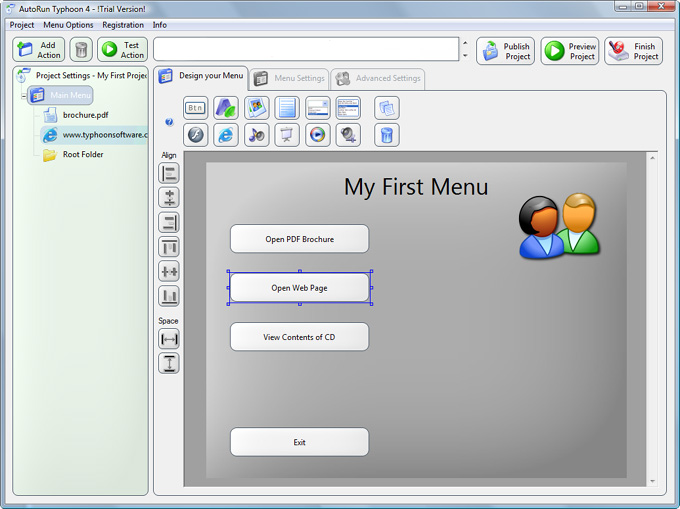Collapse the Main Menu tree node
This screenshot has width=680, height=509.
23,96
